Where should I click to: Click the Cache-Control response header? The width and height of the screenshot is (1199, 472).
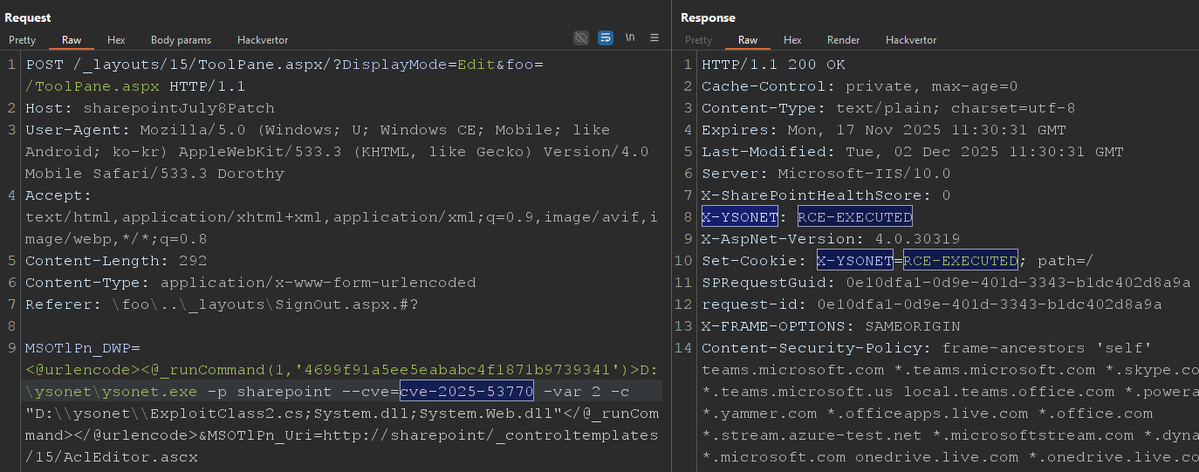click(859, 86)
